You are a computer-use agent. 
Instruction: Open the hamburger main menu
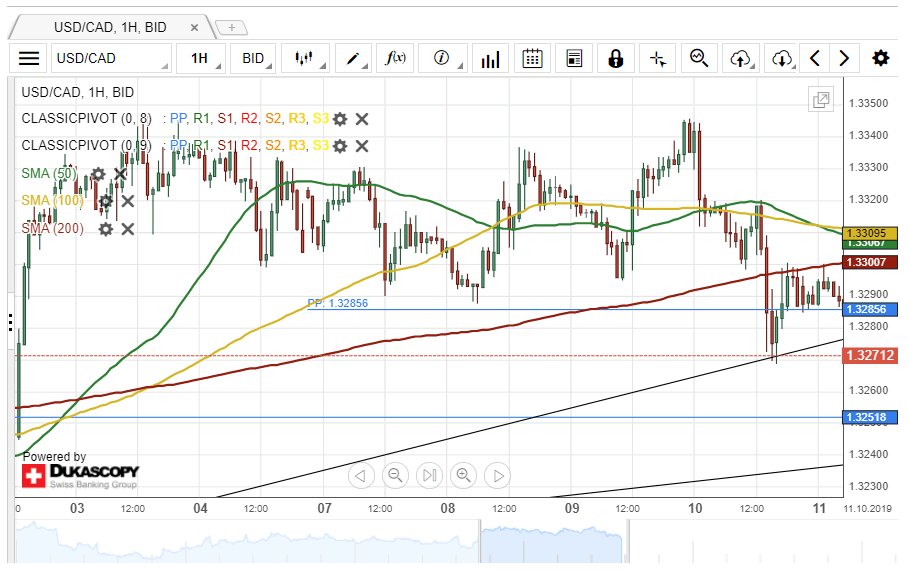pos(29,58)
